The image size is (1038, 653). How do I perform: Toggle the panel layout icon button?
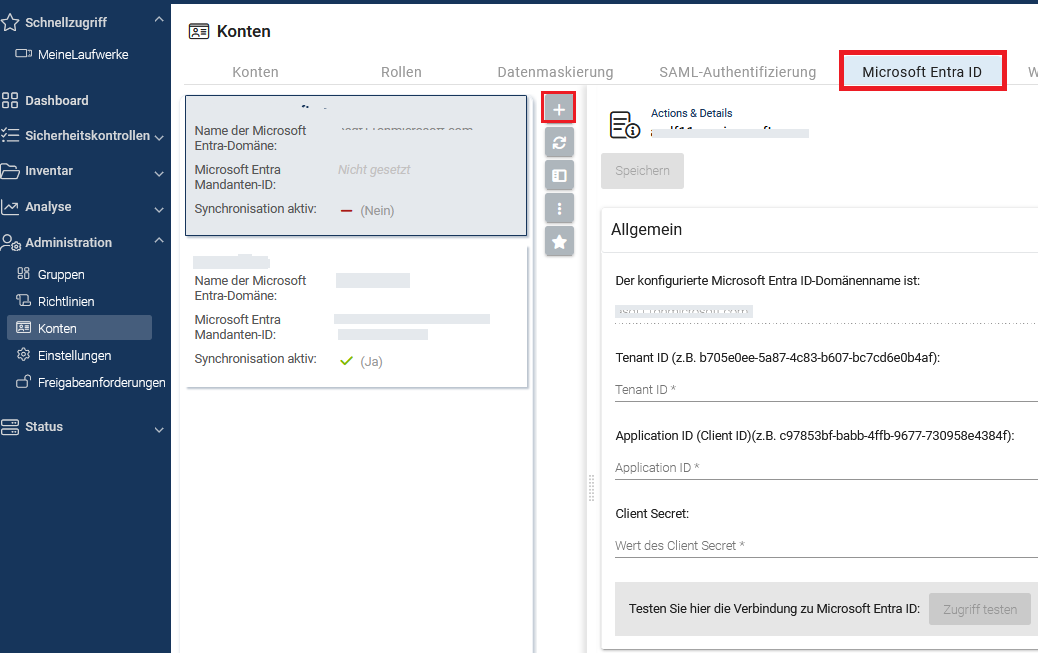(x=559, y=176)
